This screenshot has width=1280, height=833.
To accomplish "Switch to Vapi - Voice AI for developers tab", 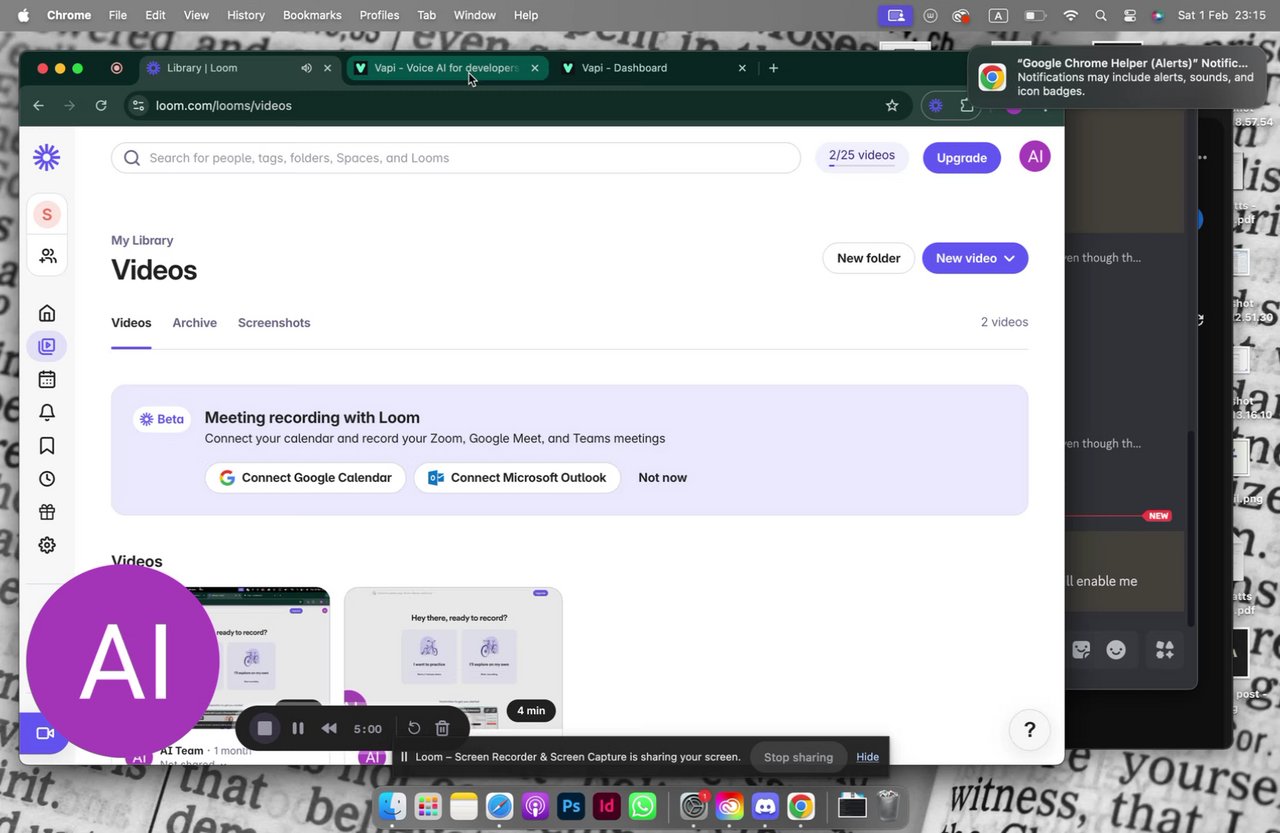I will 446,68.
